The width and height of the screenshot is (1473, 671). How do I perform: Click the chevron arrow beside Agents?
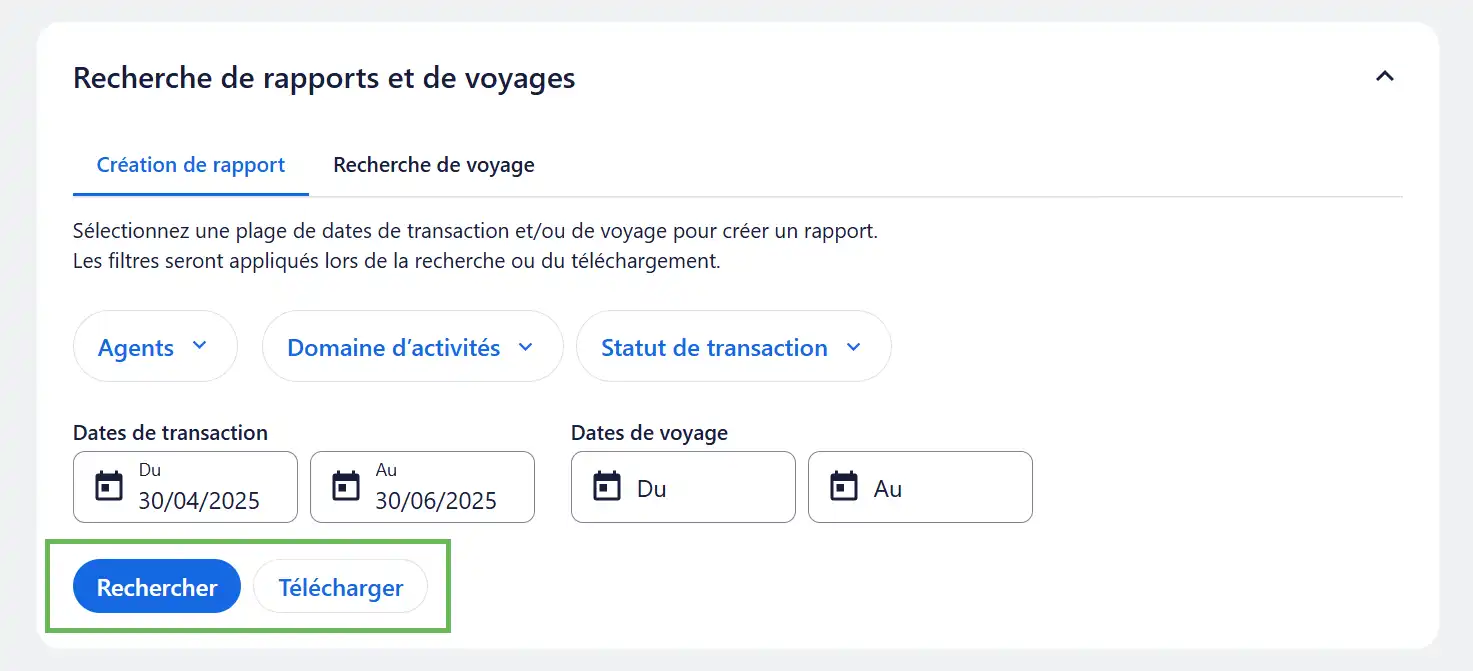[199, 346]
